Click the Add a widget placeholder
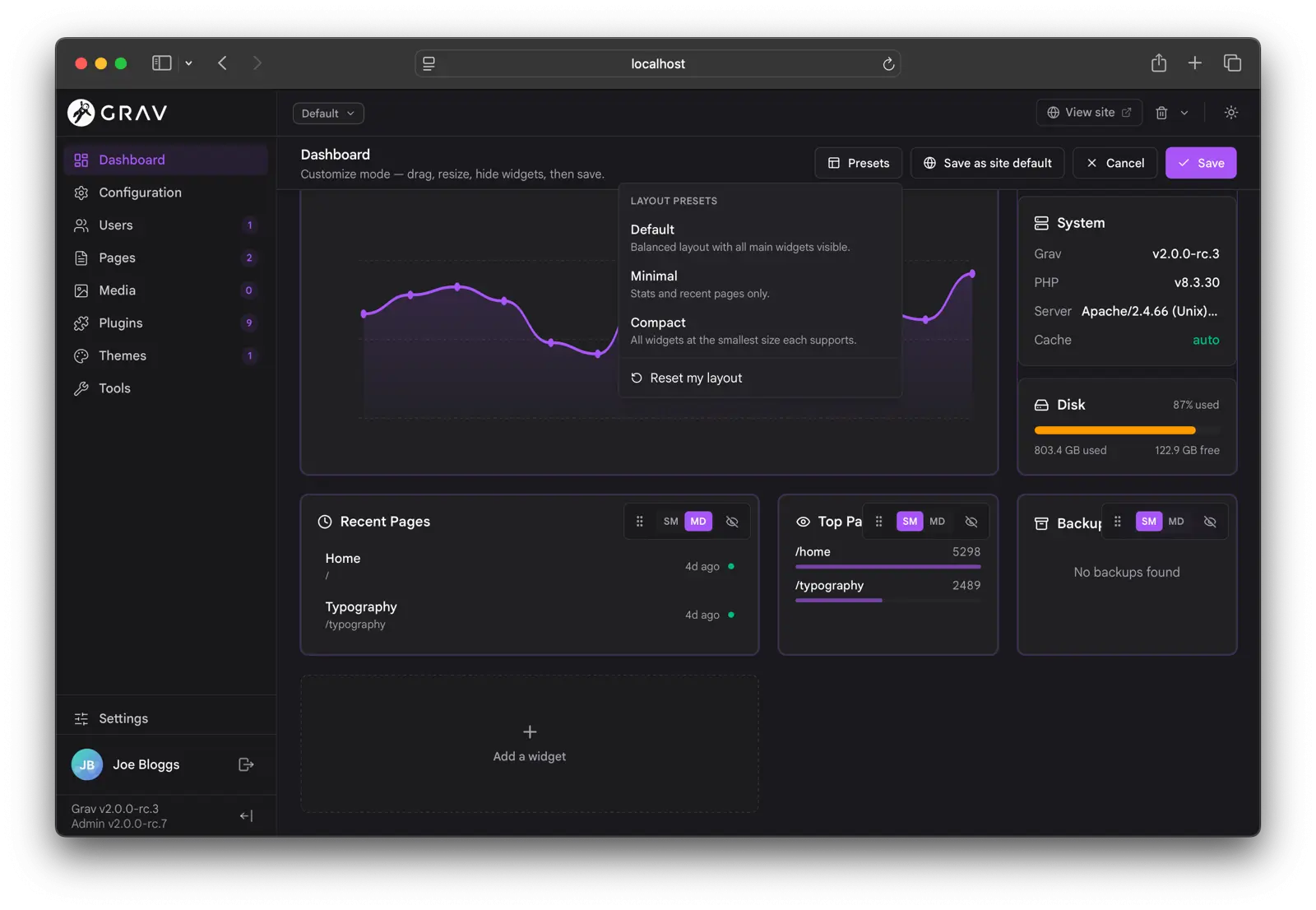The width and height of the screenshot is (1316, 910). 530,744
